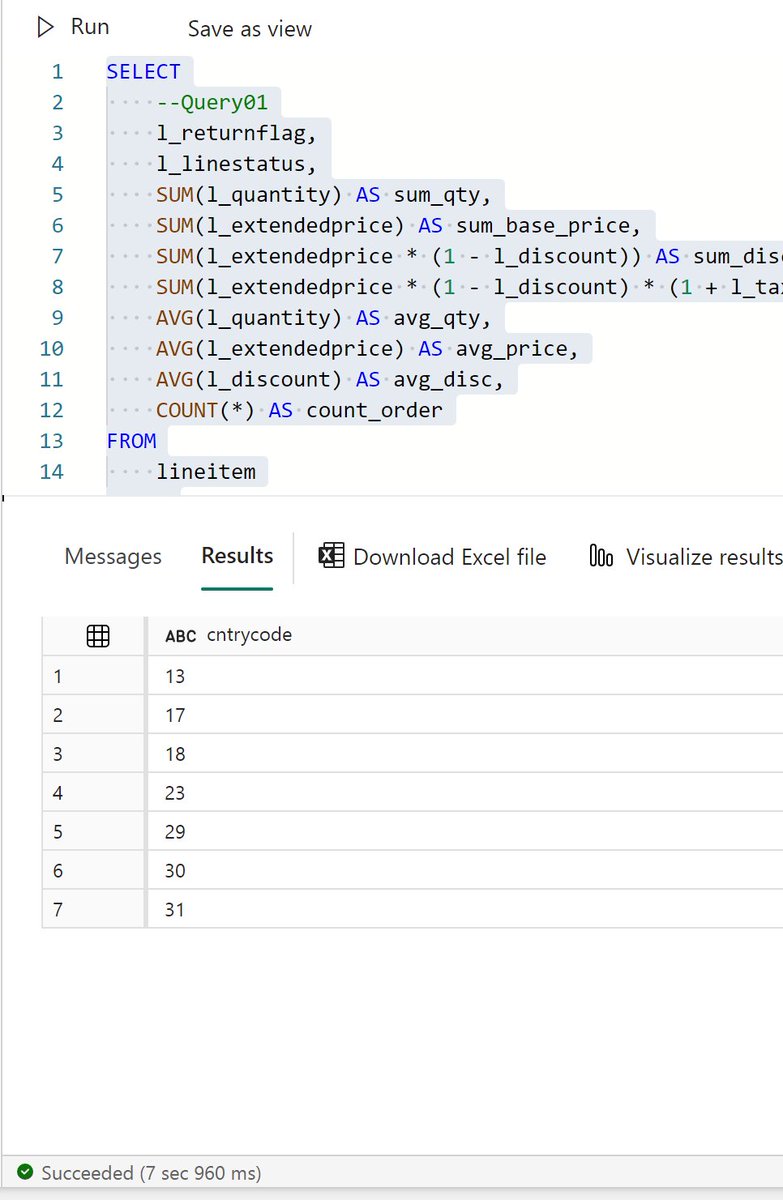Click the avg_price line of code

tap(367, 349)
